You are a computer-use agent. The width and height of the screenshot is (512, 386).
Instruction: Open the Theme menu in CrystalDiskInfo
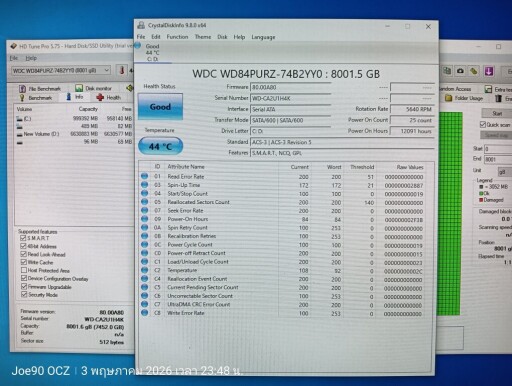point(203,37)
